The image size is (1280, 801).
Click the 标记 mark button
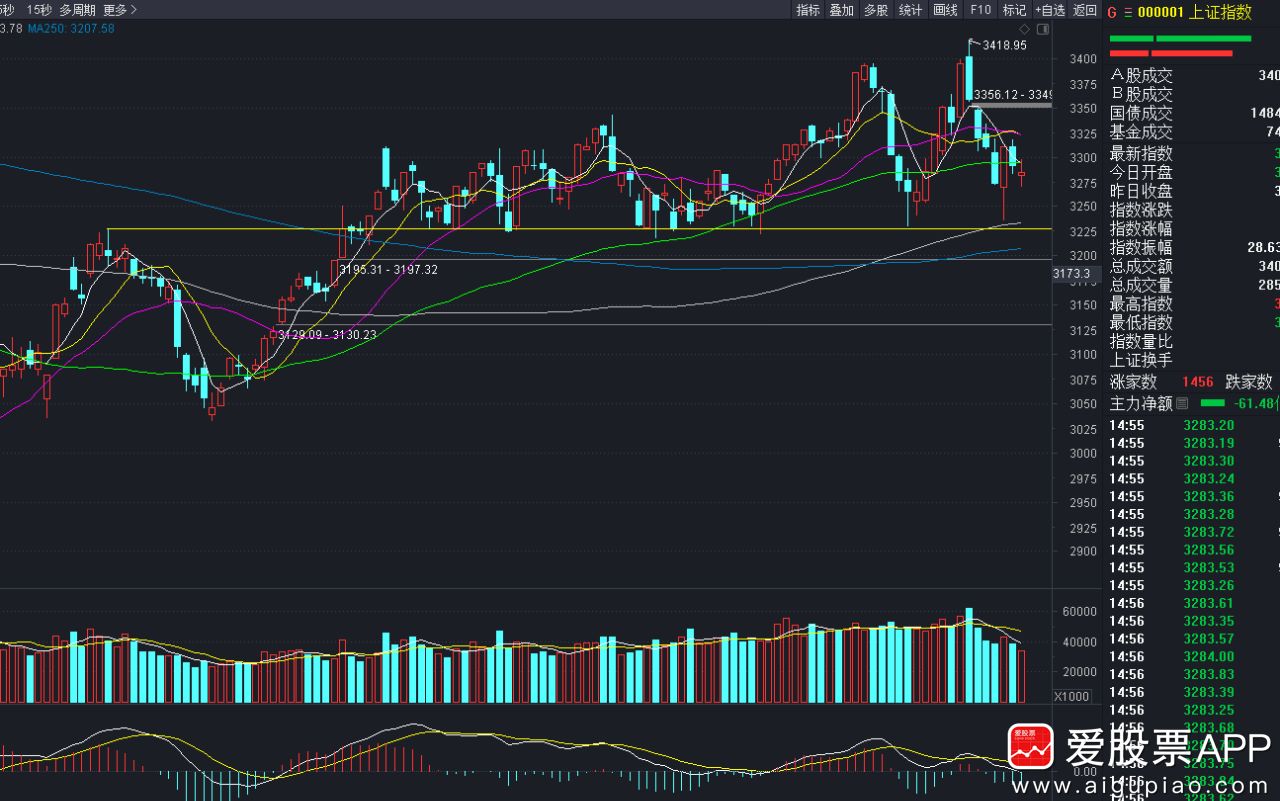point(1014,10)
